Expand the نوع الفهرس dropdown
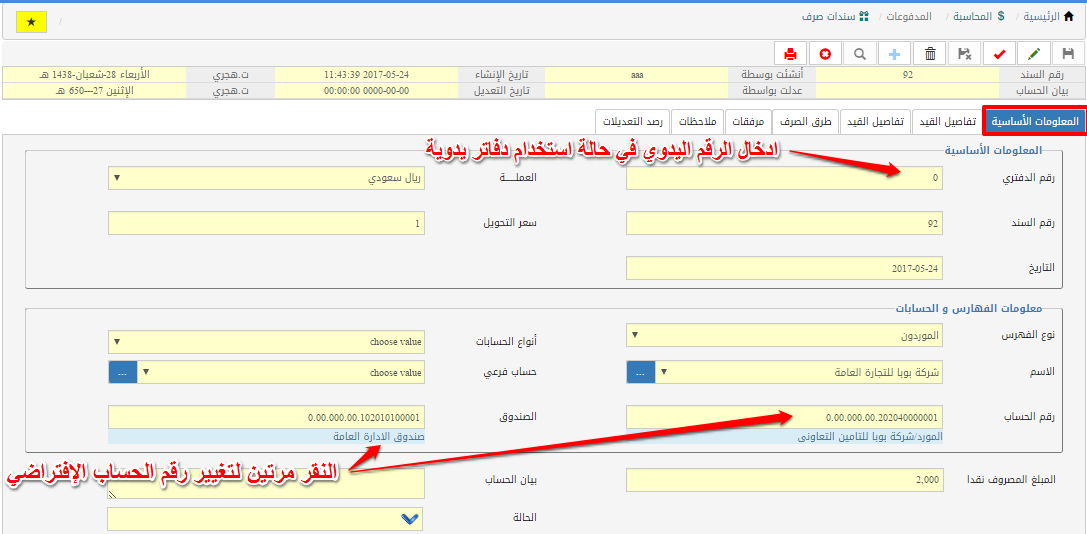 pyautogui.click(x=785, y=334)
